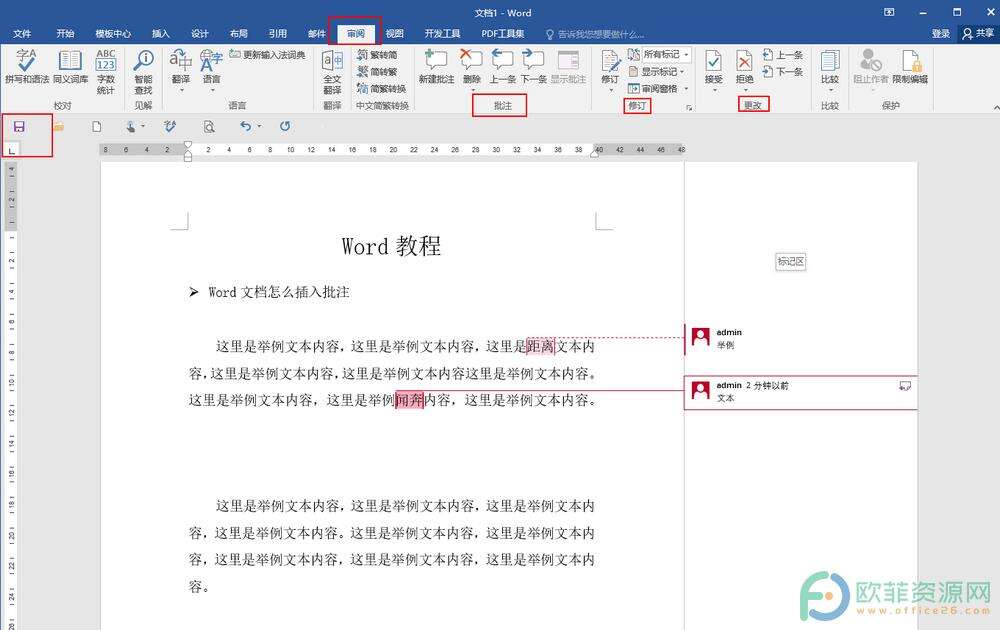Expand undo history dropdown arrow
The image size is (1000, 630).
point(259,126)
